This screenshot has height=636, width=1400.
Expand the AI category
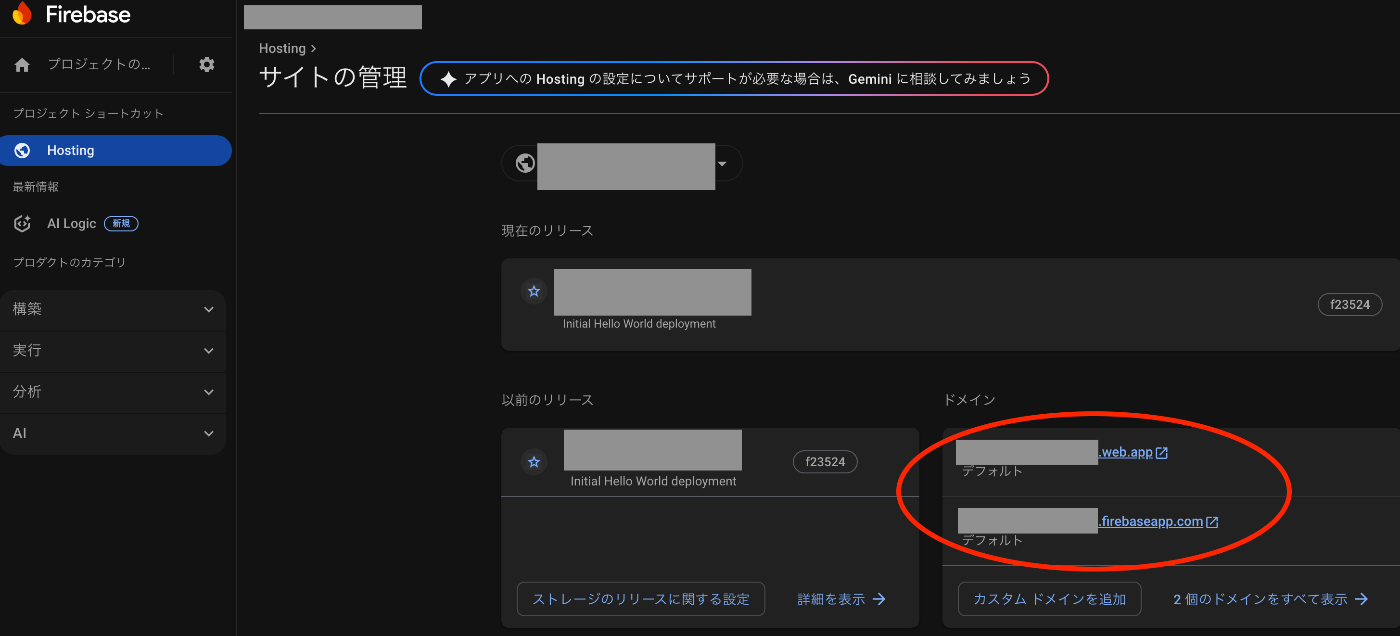point(113,434)
